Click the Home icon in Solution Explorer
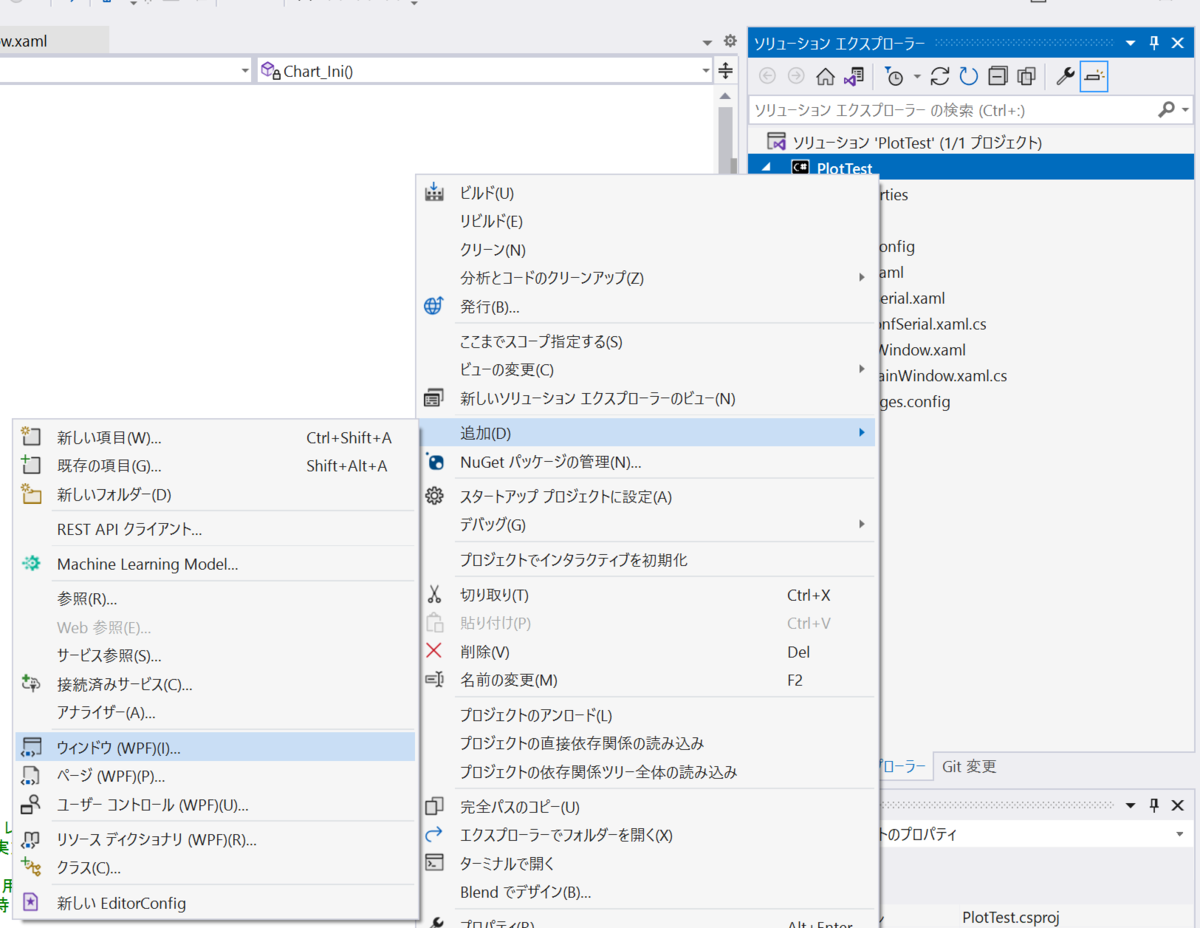The image size is (1200, 928). (826, 76)
